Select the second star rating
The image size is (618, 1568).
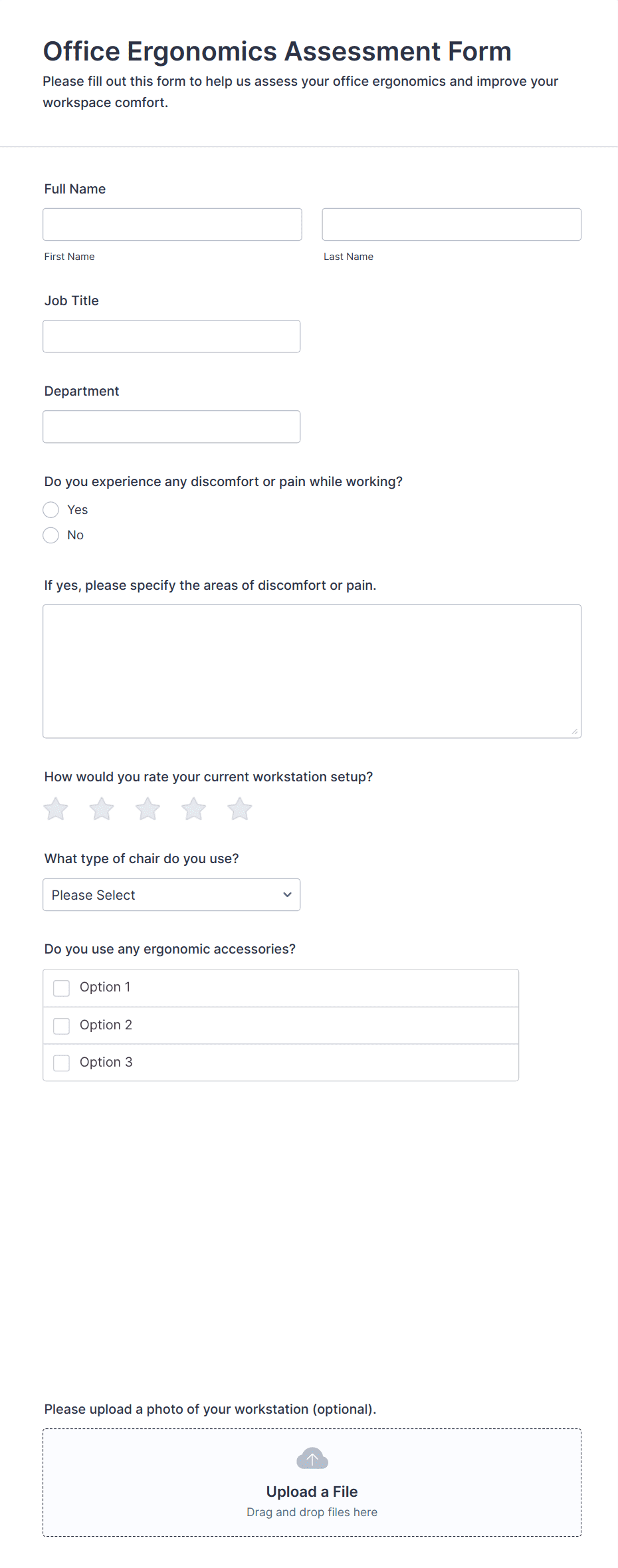click(101, 809)
